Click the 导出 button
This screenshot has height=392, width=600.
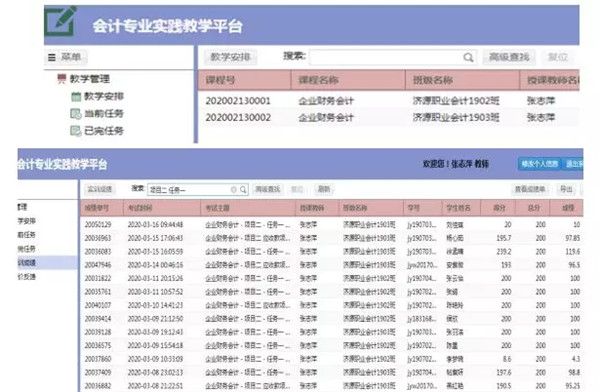pos(566,189)
